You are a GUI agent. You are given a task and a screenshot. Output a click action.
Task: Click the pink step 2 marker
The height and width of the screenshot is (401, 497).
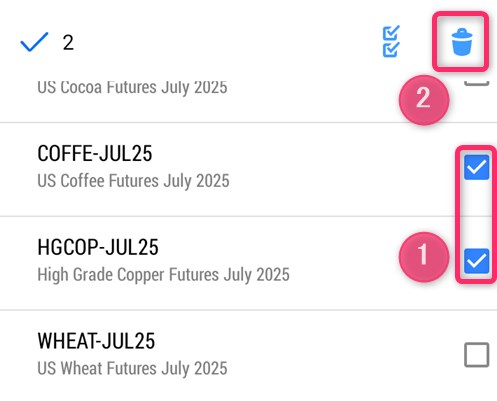point(424,100)
